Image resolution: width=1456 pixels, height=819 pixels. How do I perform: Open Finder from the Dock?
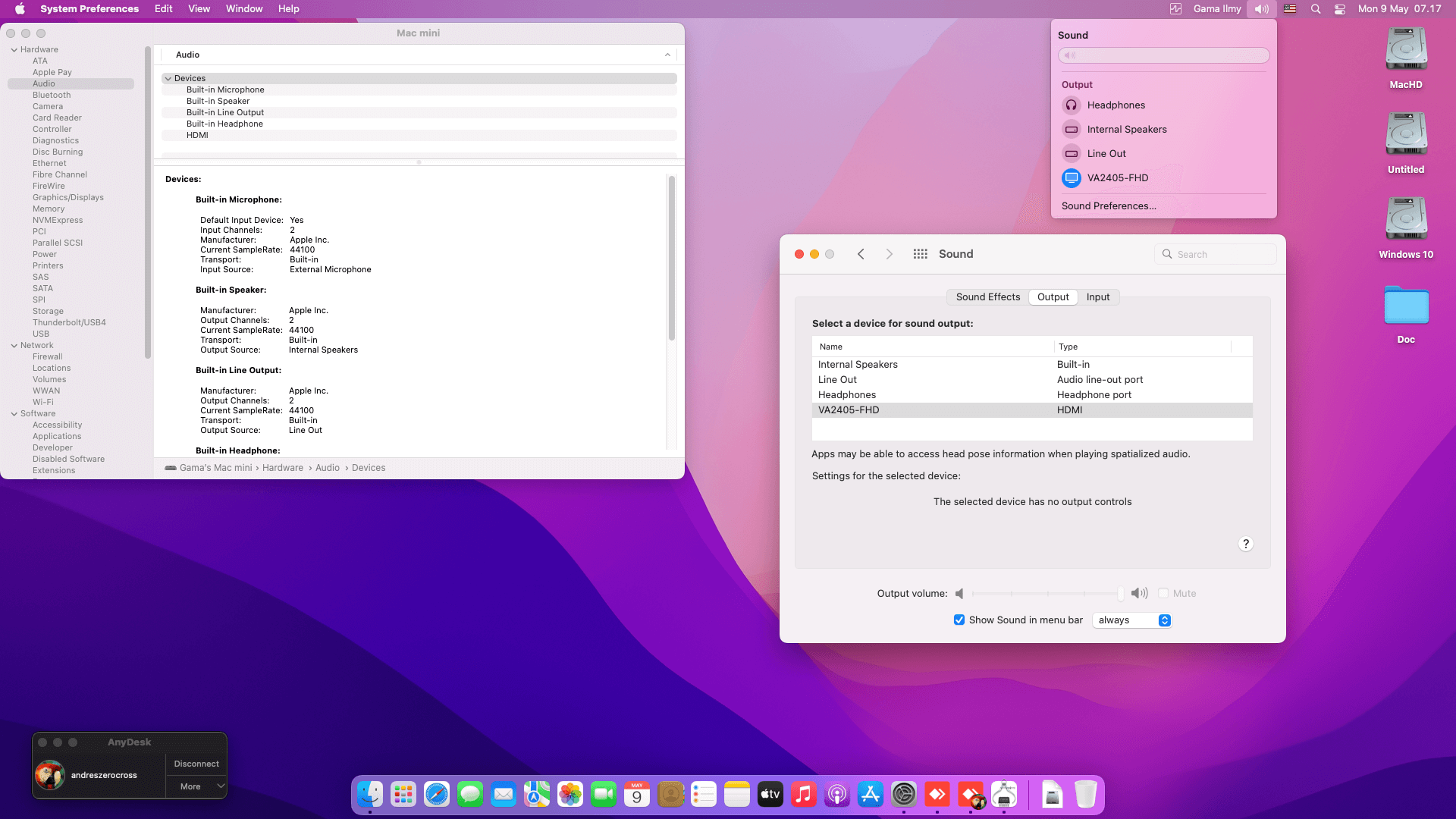[x=370, y=794]
